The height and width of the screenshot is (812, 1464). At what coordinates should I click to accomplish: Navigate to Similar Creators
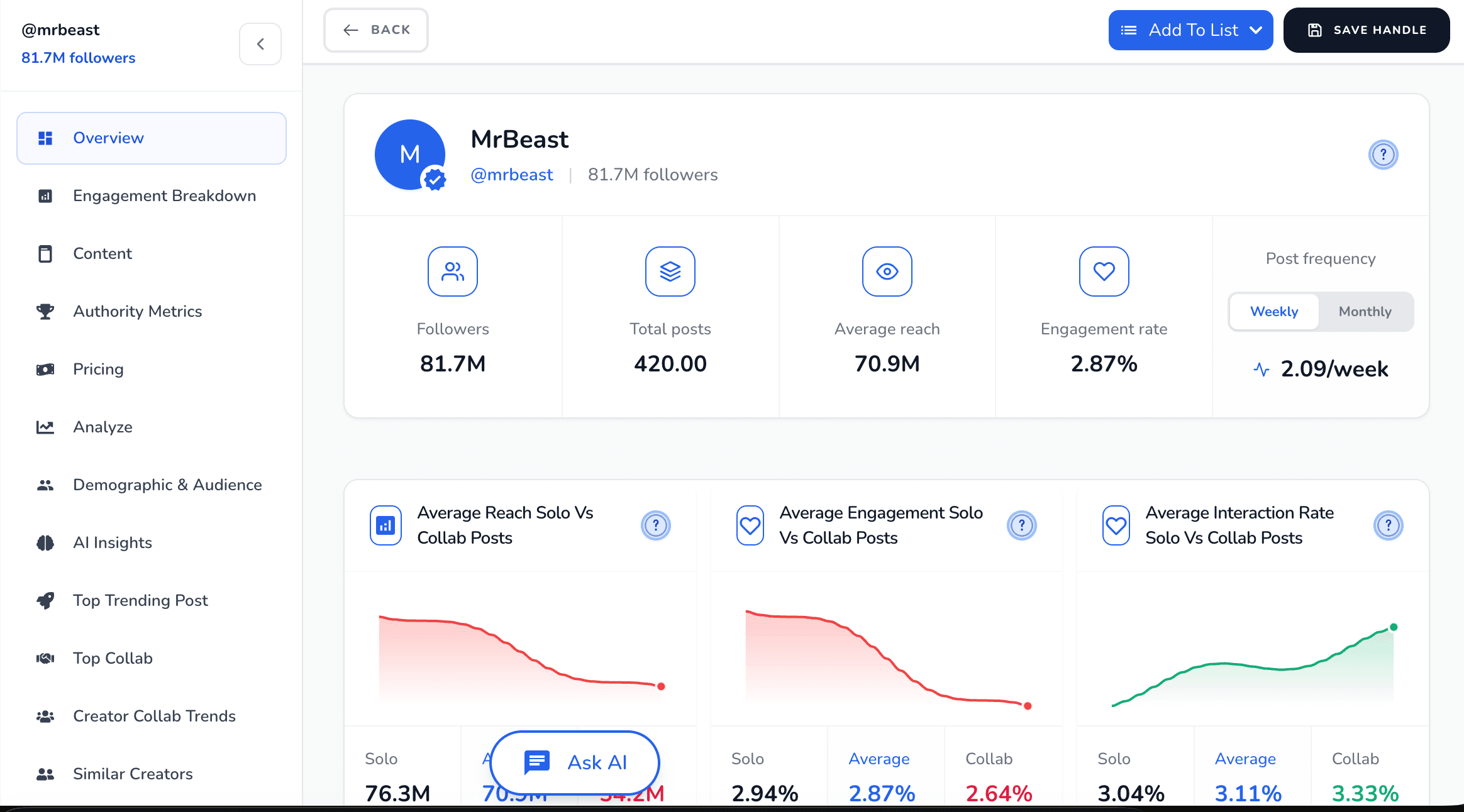pyautogui.click(x=132, y=774)
